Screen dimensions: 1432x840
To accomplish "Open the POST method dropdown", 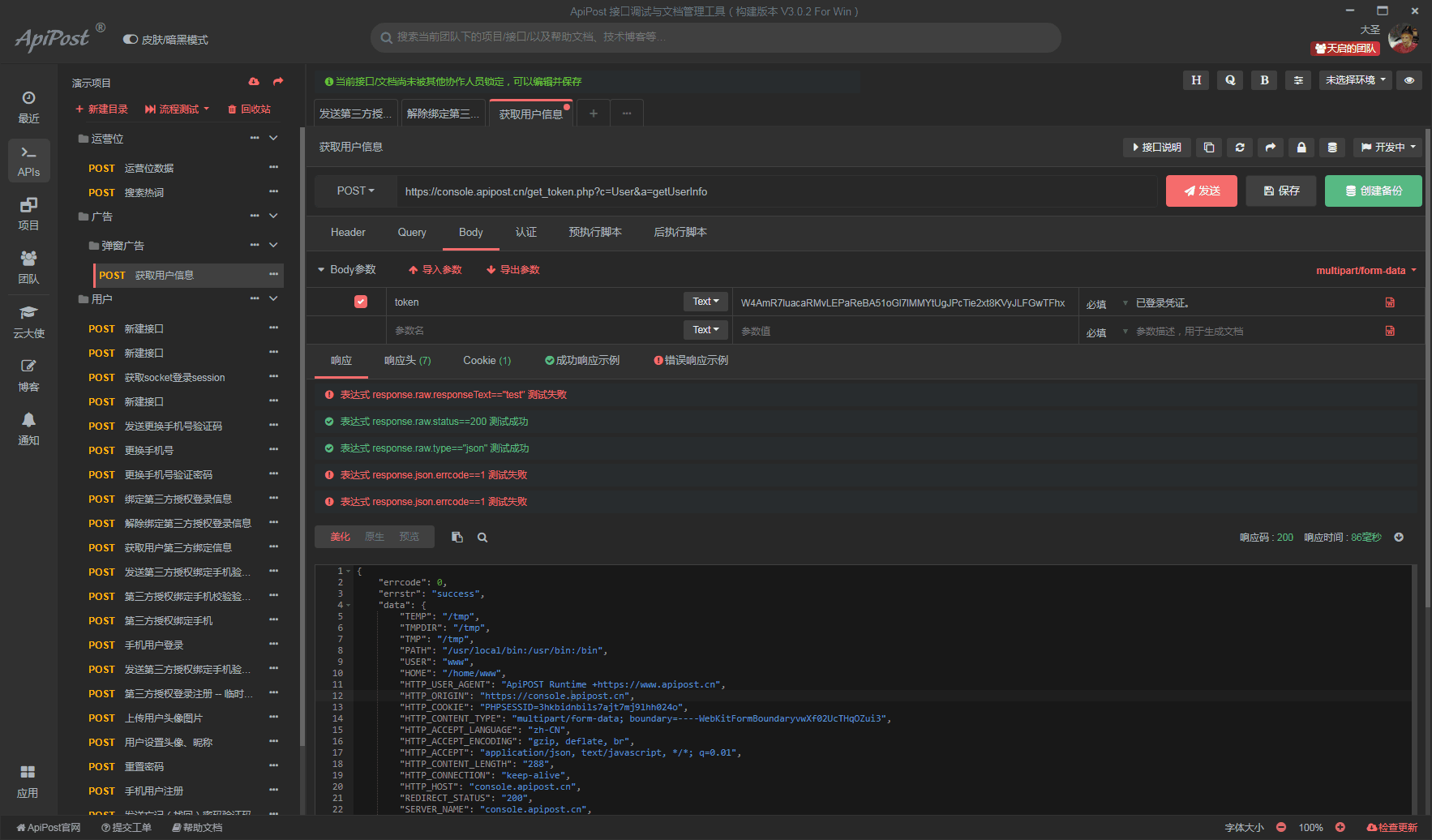I will pyautogui.click(x=356, y=191).
